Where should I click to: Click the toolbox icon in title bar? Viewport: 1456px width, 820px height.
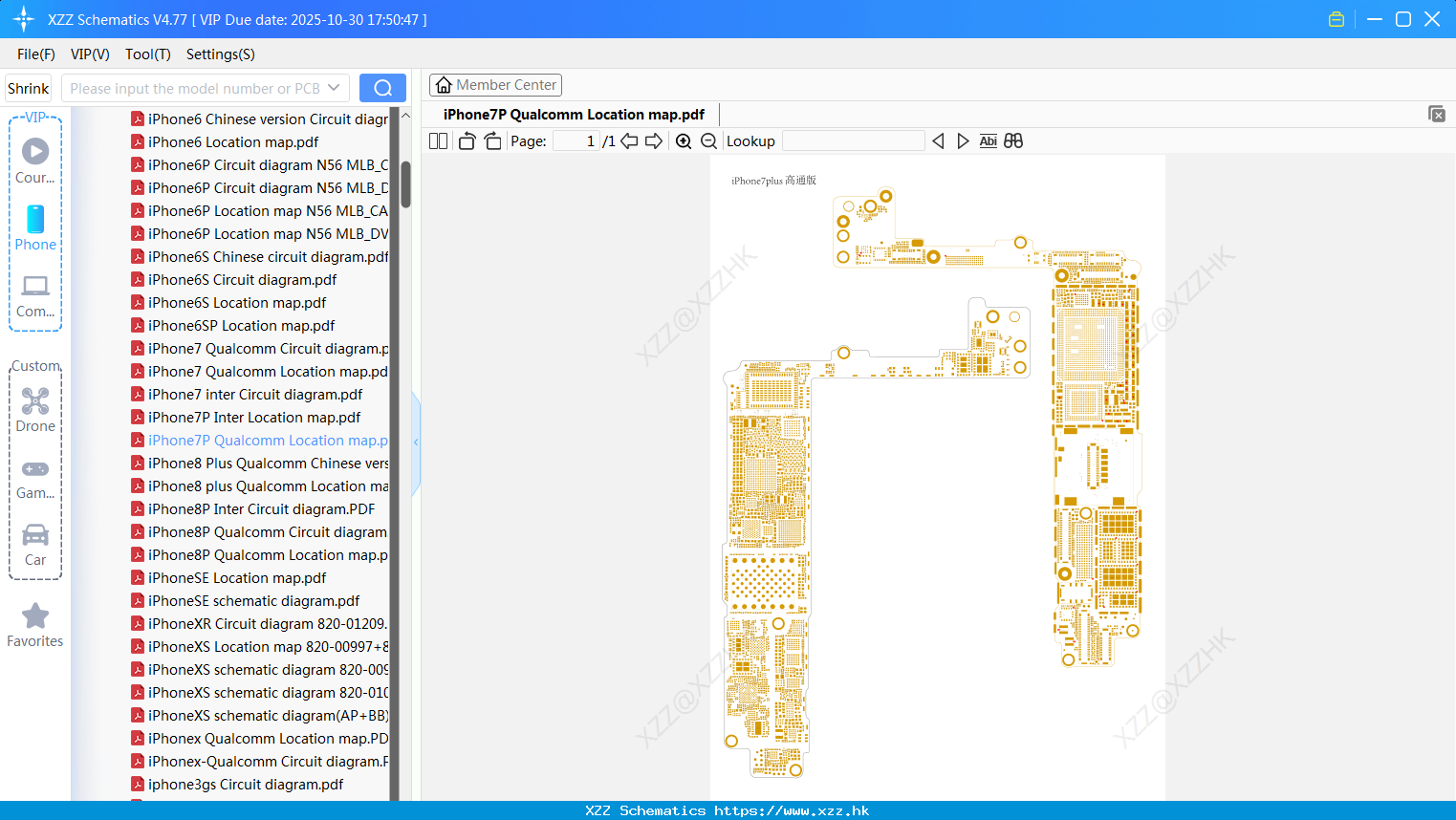pyautogui.click(x=1336, y=19)
